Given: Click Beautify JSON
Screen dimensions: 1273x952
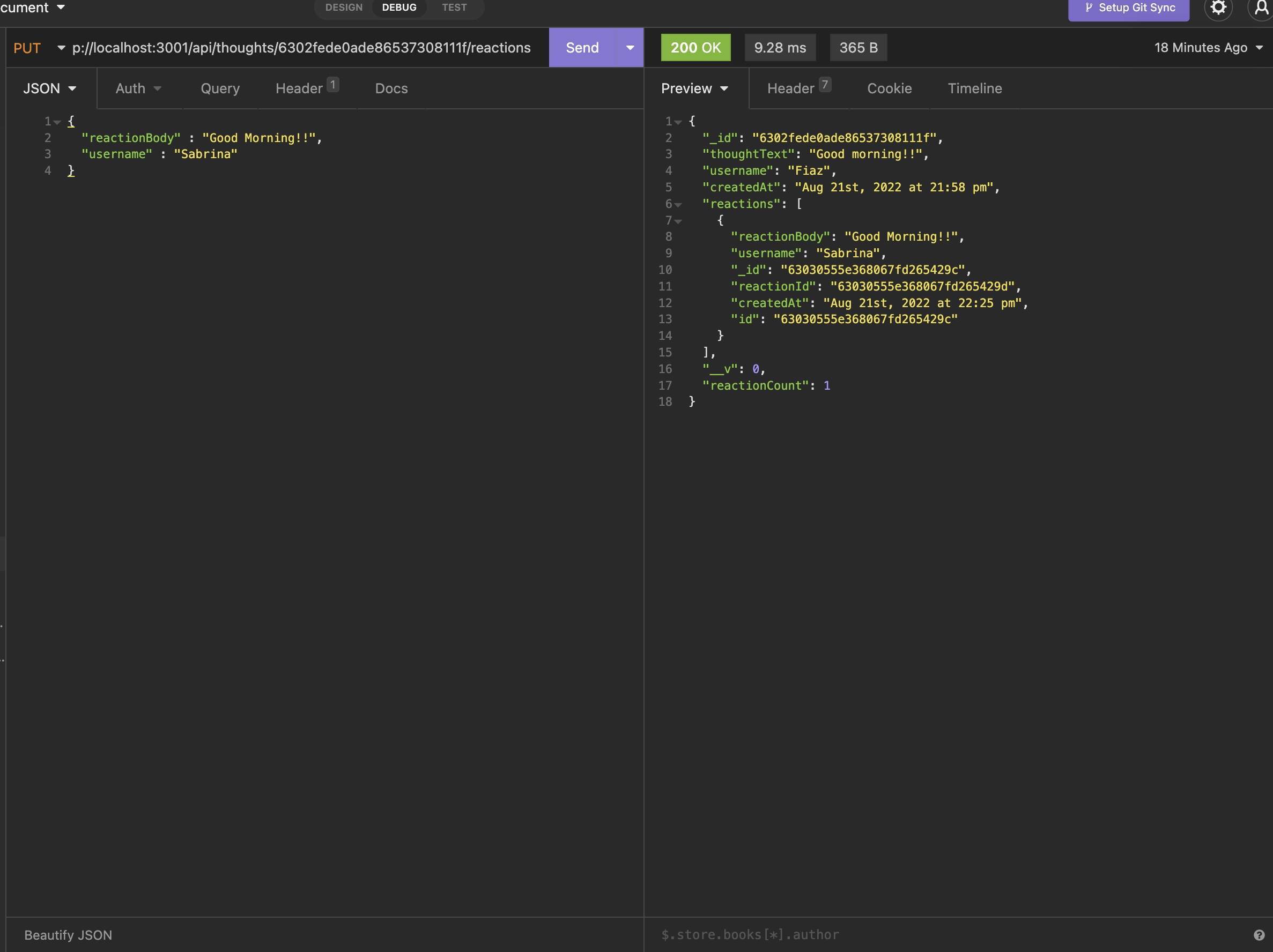Looking at the screenshot, I should pyautogui.click(x=68, y=934).
